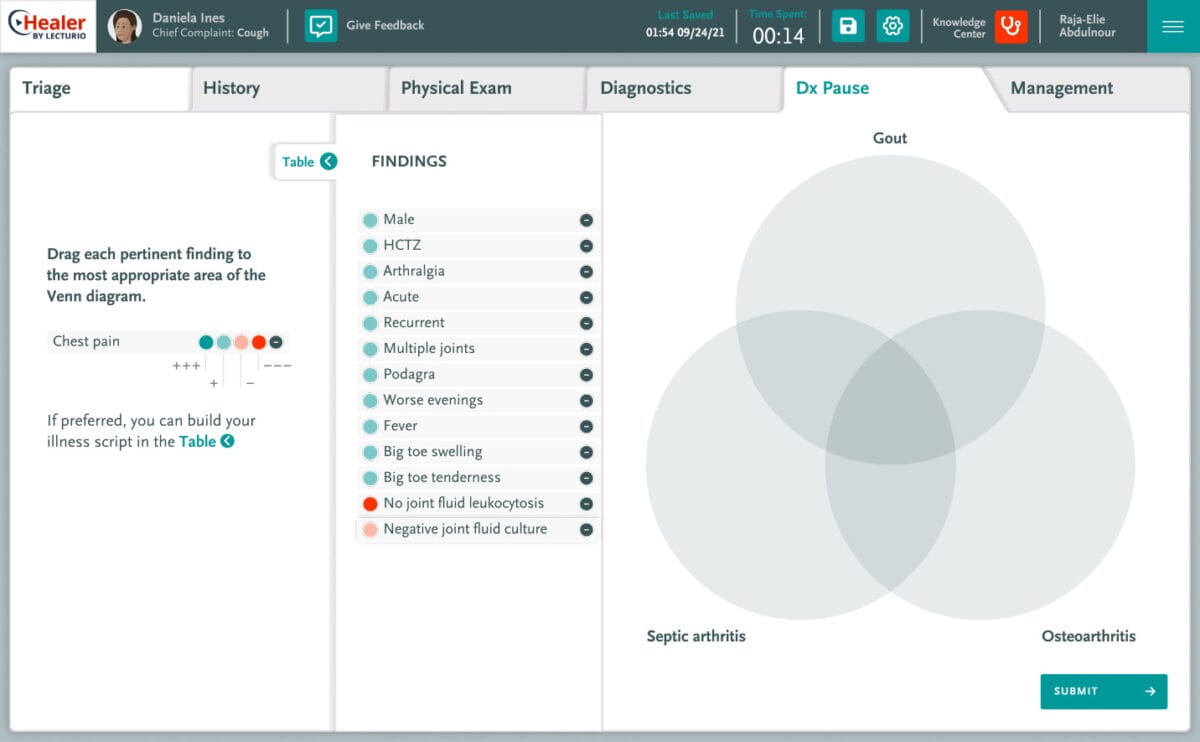Toggle dot beside Negative joint fluid culture
Image resolution: width=1200 pixels, height=742 pixels.
tap(370, 530)
